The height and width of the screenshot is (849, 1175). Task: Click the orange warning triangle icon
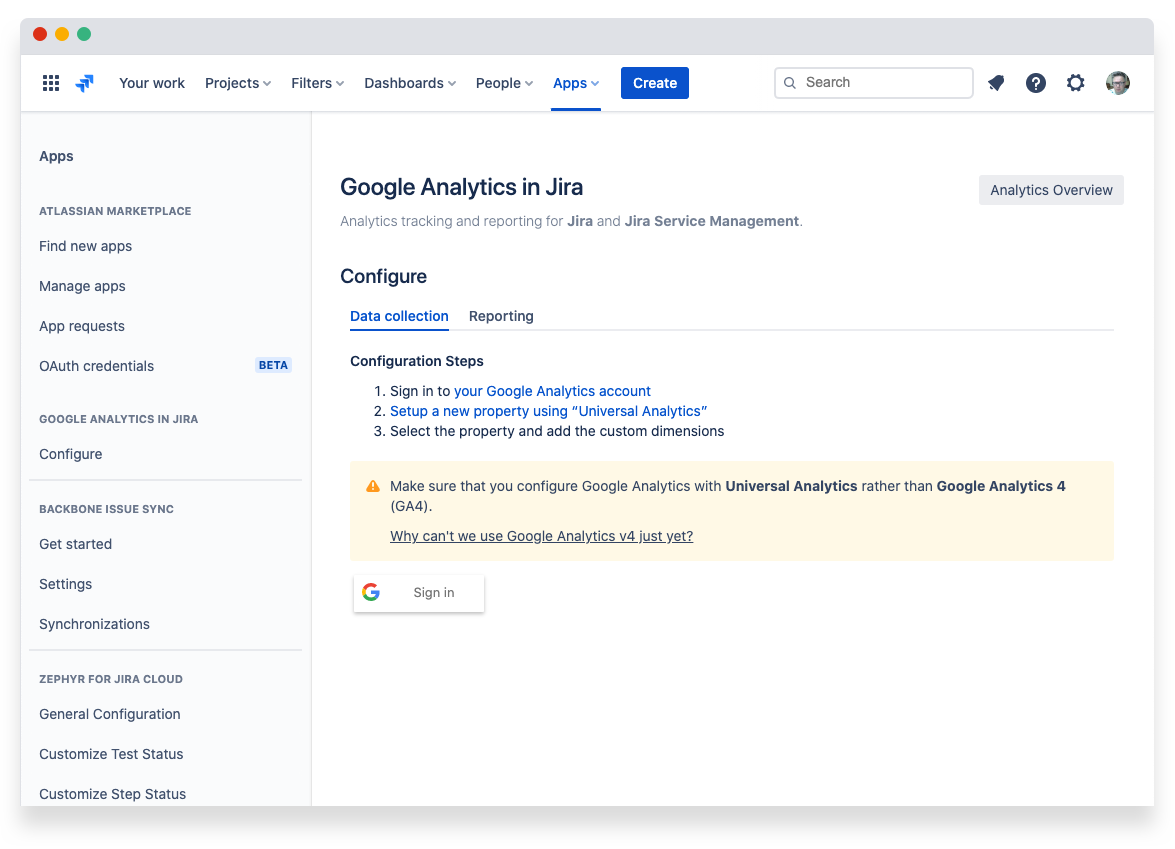[373, 486]
